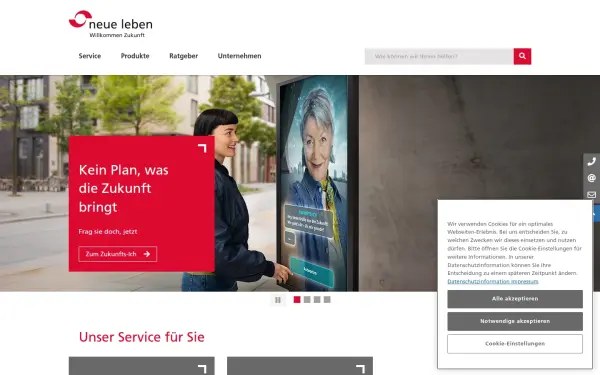Click the 'Frag sie doch, jetzt' text
600x375 pixels.
pos(108,232)
